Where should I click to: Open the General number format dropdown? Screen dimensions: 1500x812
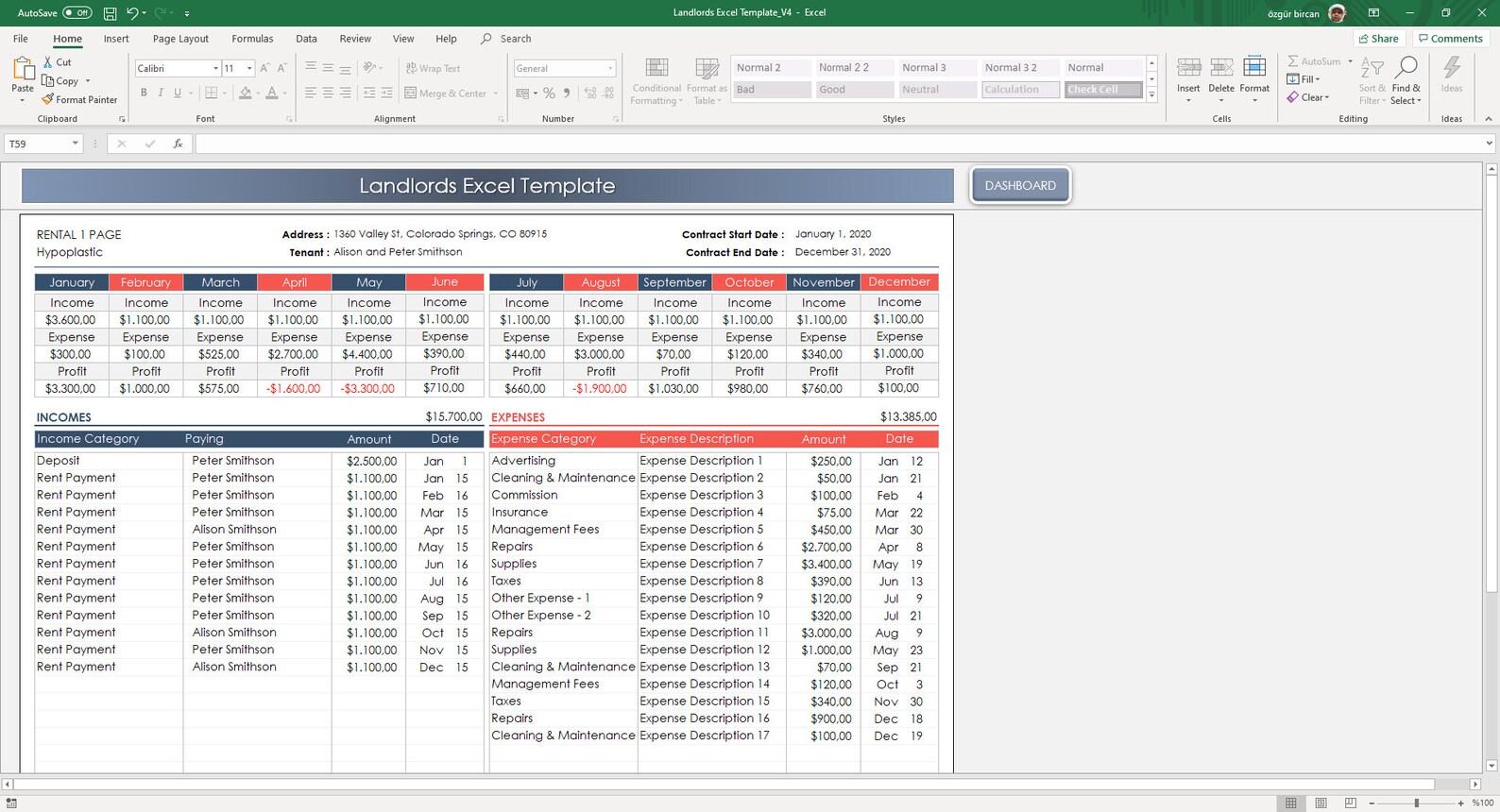610,68
